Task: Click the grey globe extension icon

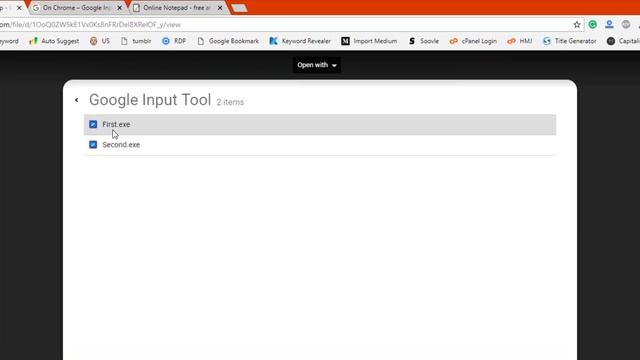Action: (626, 25)
